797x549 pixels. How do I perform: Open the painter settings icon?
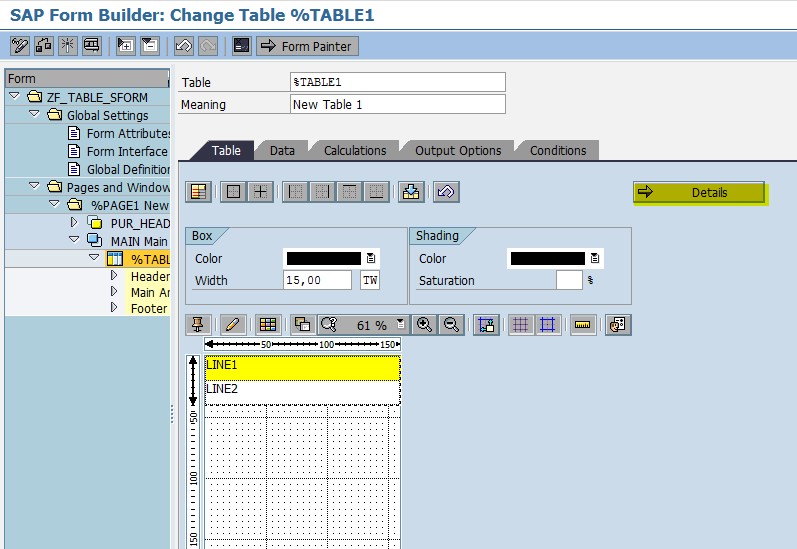[618, 324]
